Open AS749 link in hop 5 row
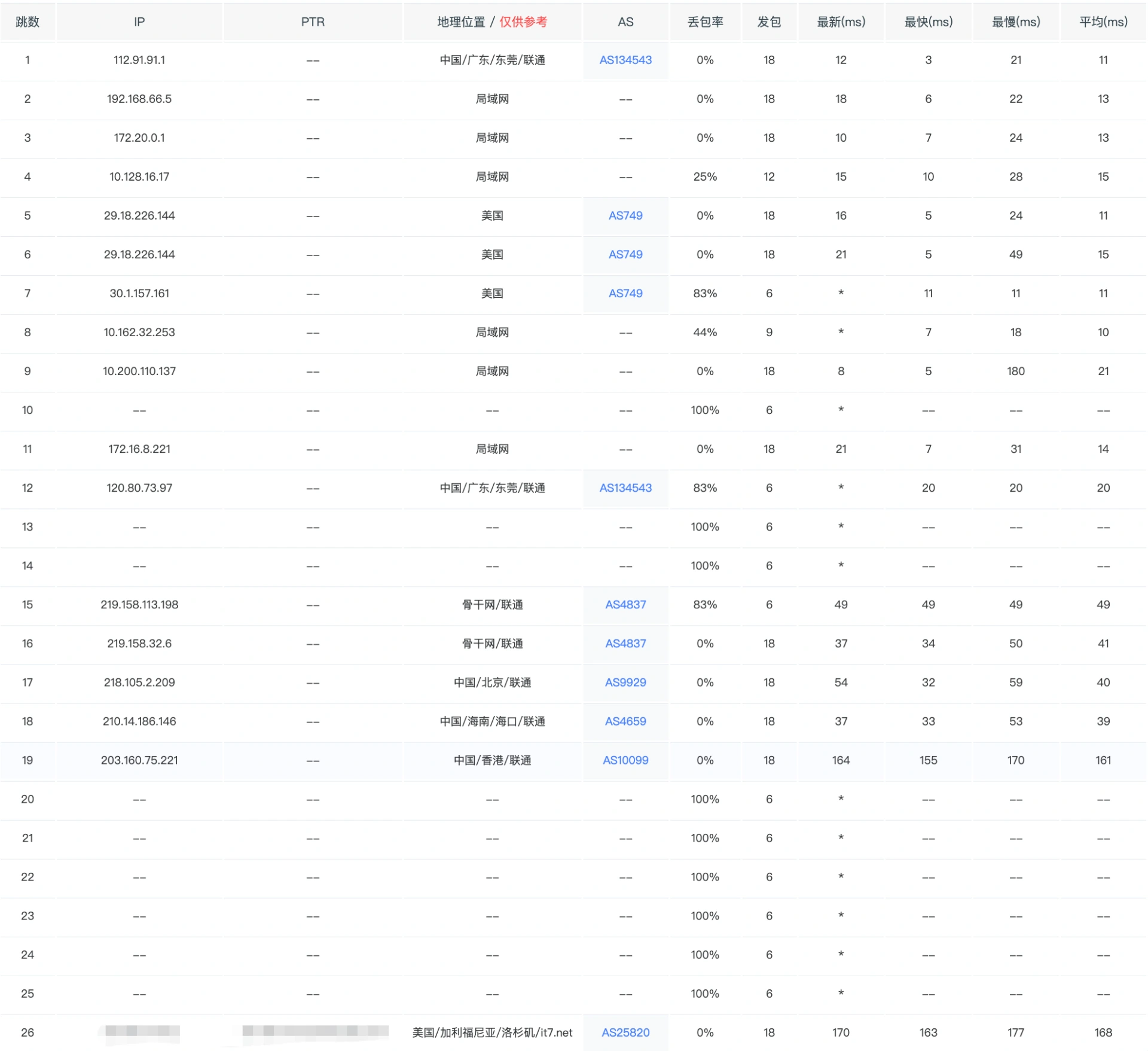This screenshot has height=1051, width=1148. (x=625, y=215)
